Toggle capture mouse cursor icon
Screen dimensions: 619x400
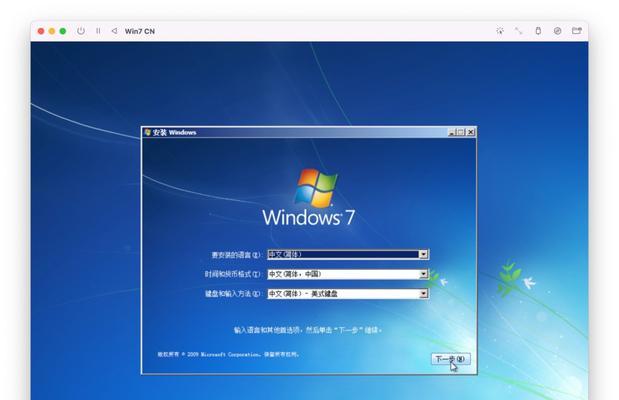(x=500, y=31)
